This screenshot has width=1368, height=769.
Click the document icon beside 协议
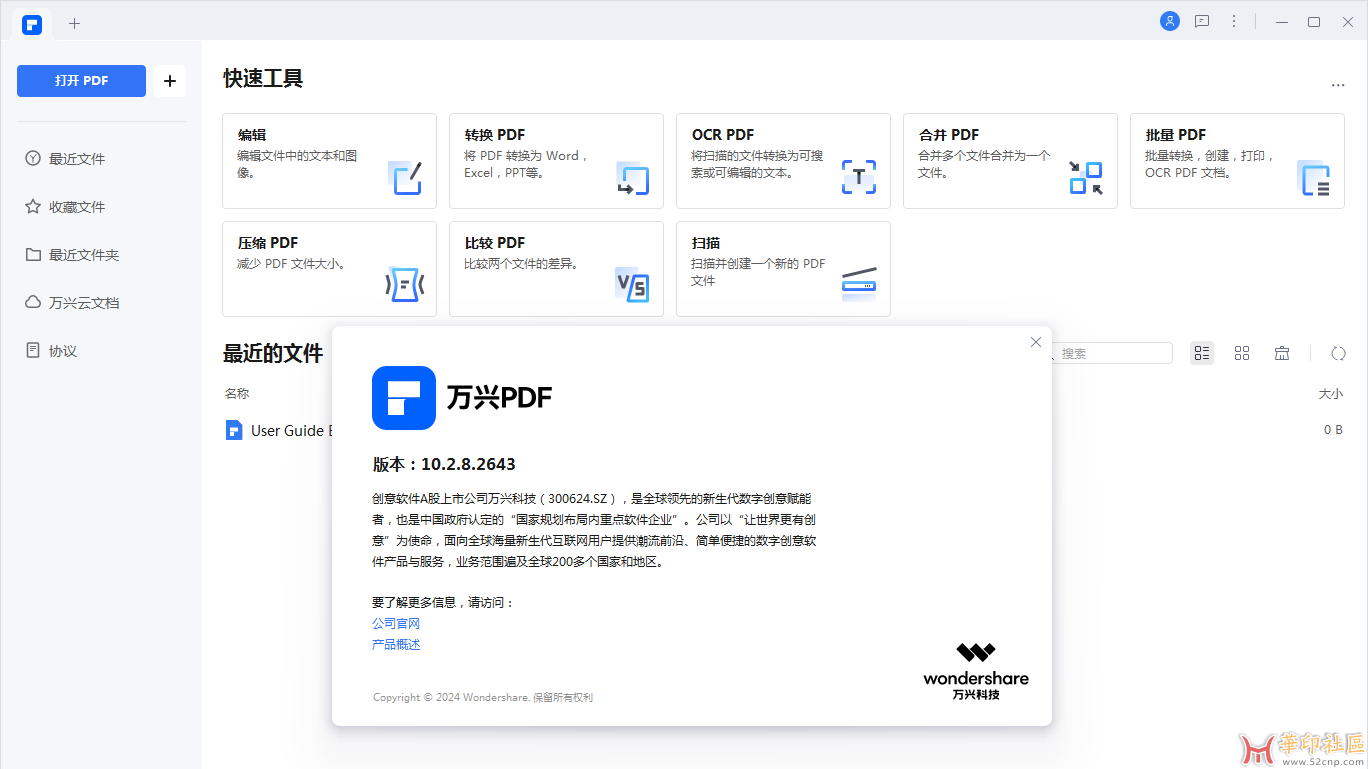[x=33, y=350]
